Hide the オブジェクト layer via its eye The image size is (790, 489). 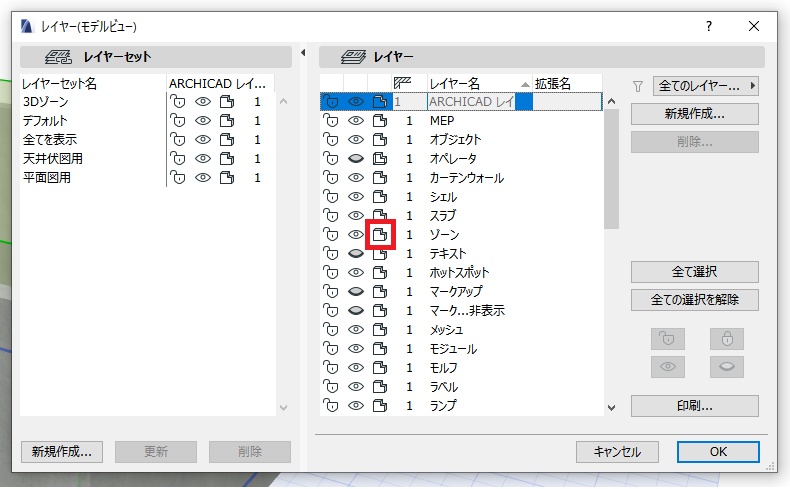pyautogui.click(x=356, y=139)
